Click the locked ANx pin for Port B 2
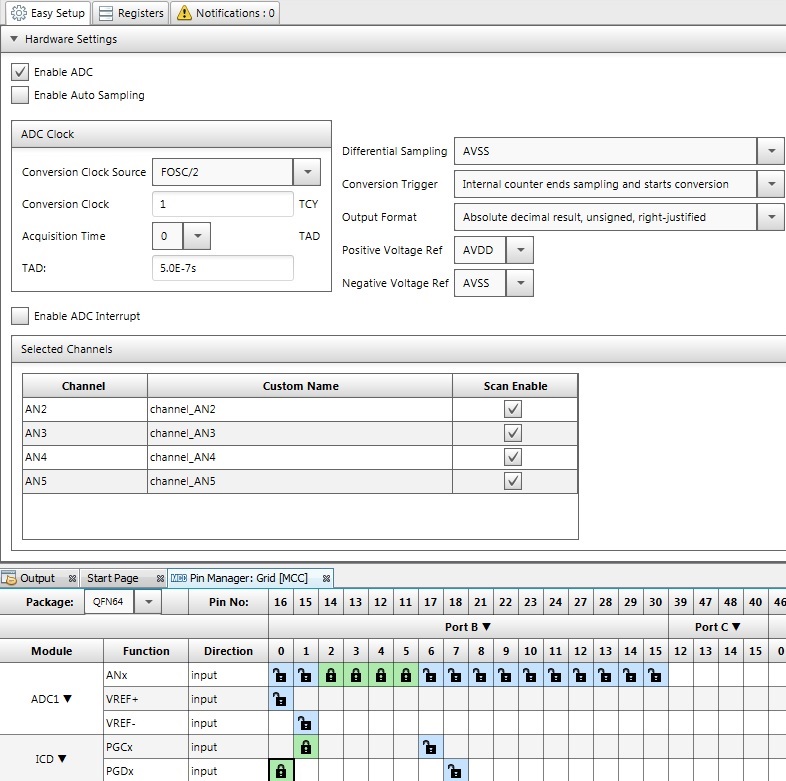Image resolution: width=786 pixels, height=781 pixels. (330, 675)
